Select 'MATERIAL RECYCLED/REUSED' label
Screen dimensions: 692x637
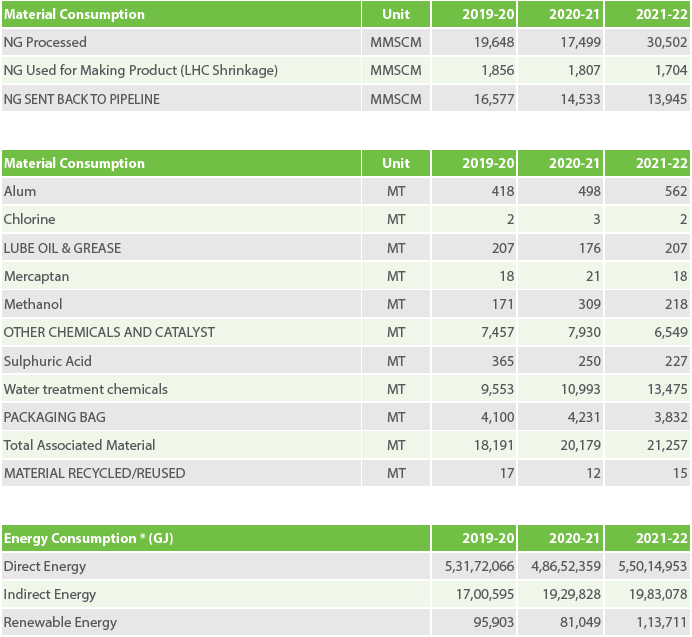94,473
